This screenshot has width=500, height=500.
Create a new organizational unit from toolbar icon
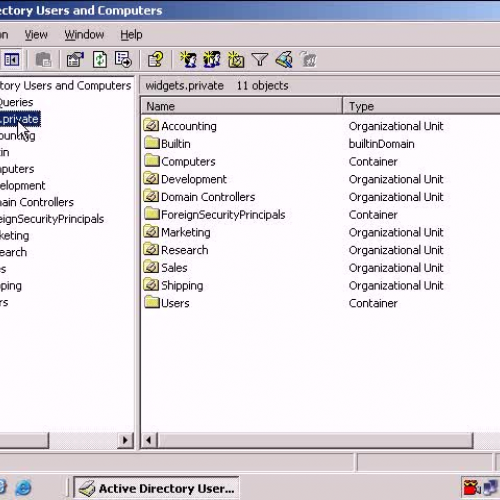[236, 60]
